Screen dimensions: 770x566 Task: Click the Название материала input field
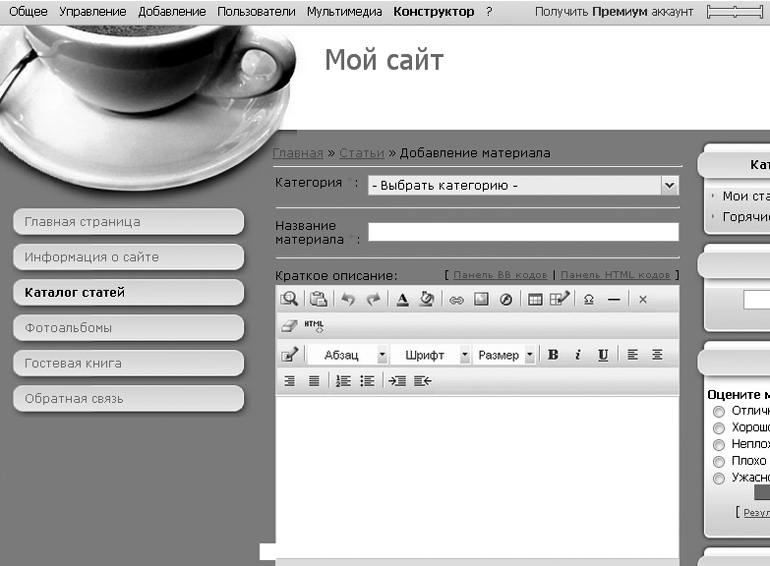[523, 232]
